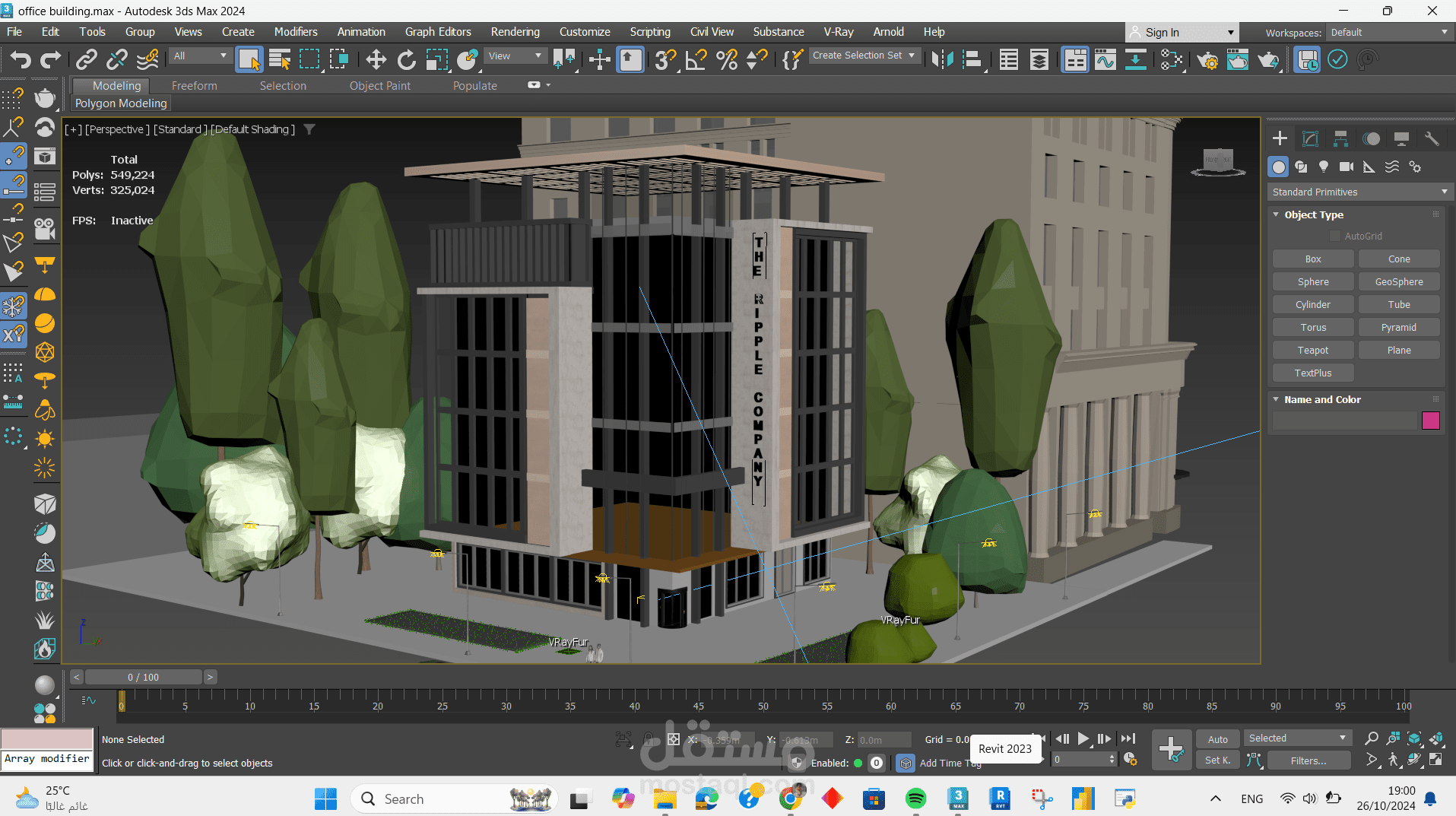The image size is (1456, 816).
Task: Open the Selected key filter dropdown
Action: click(1297, 738)
